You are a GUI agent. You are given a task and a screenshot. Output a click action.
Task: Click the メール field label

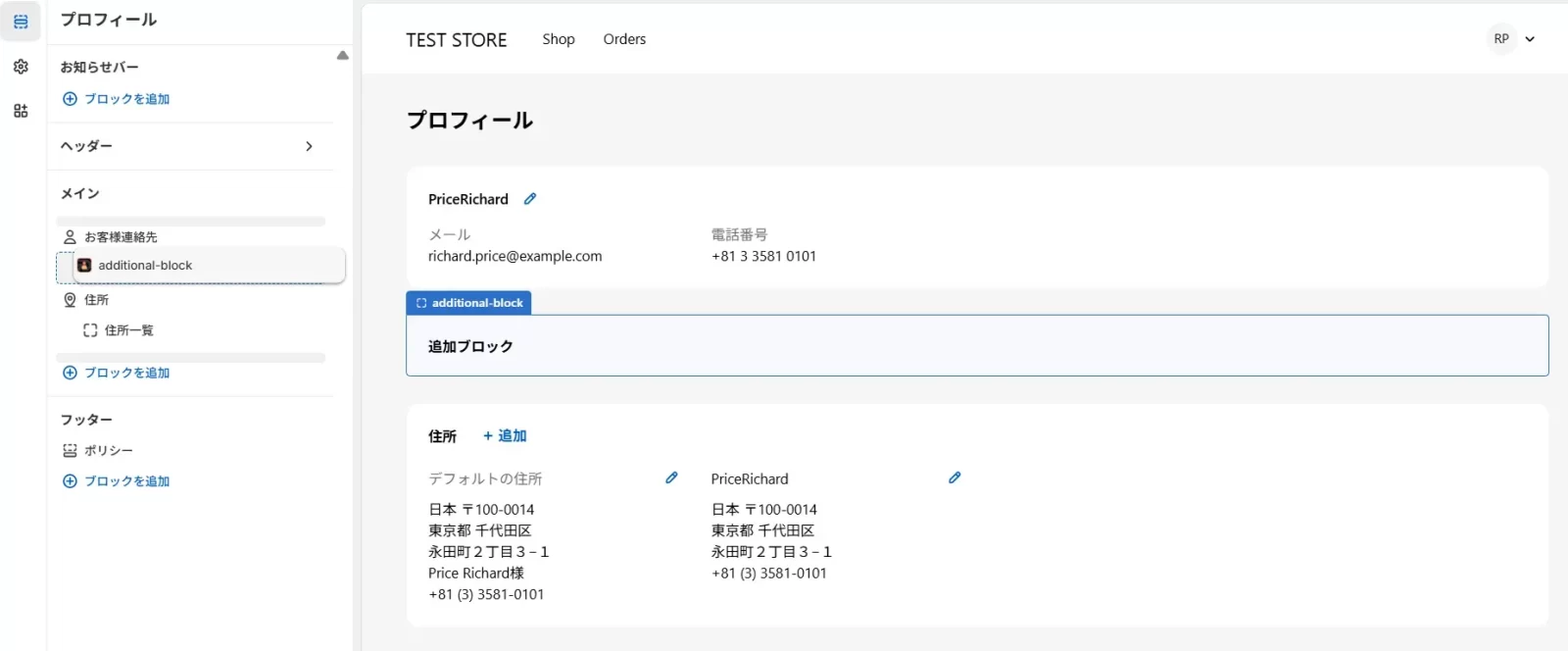tap(449, 235)
